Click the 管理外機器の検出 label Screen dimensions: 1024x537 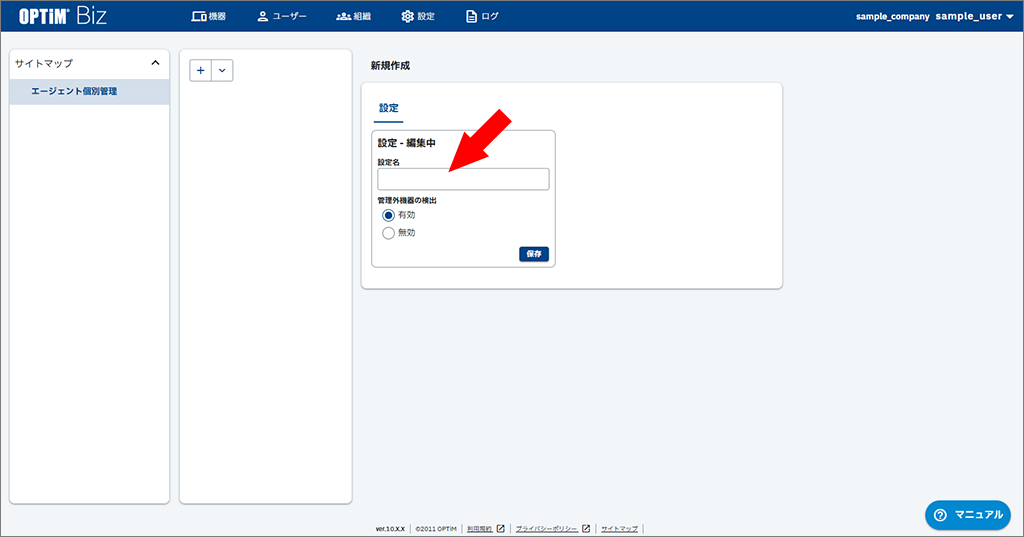click(x=407, y=201)
